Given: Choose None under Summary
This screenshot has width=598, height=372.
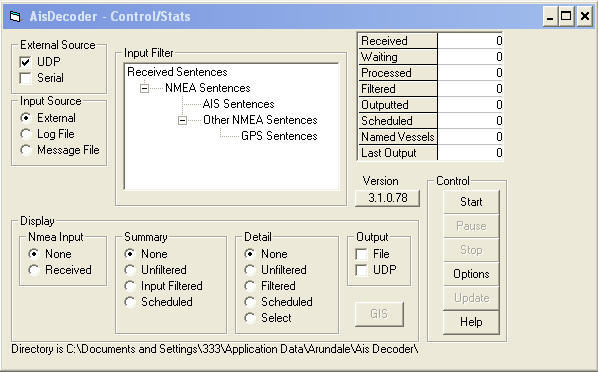Looking at the screenshot, I should point(130,254).
